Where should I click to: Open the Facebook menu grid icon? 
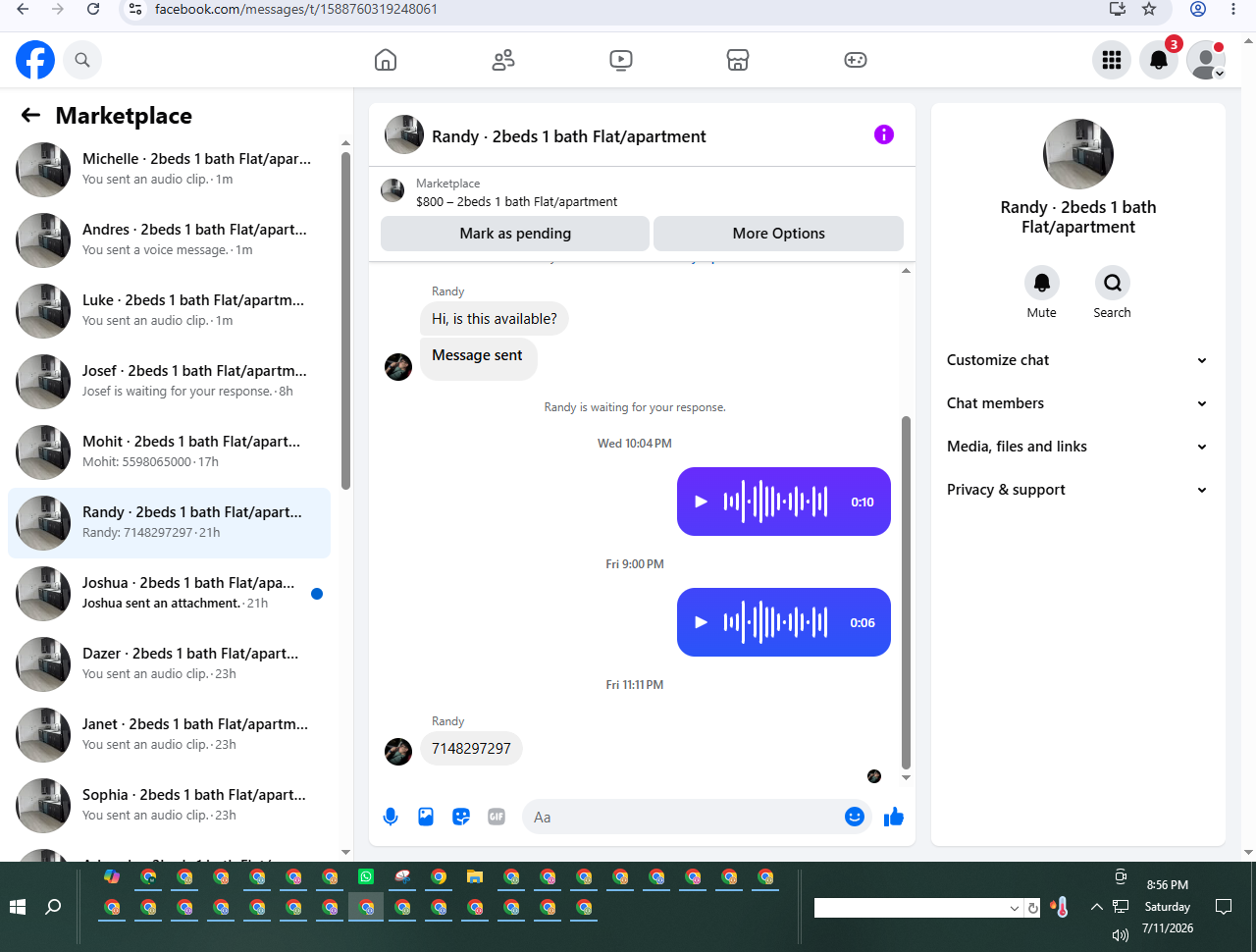[1112, 60]
